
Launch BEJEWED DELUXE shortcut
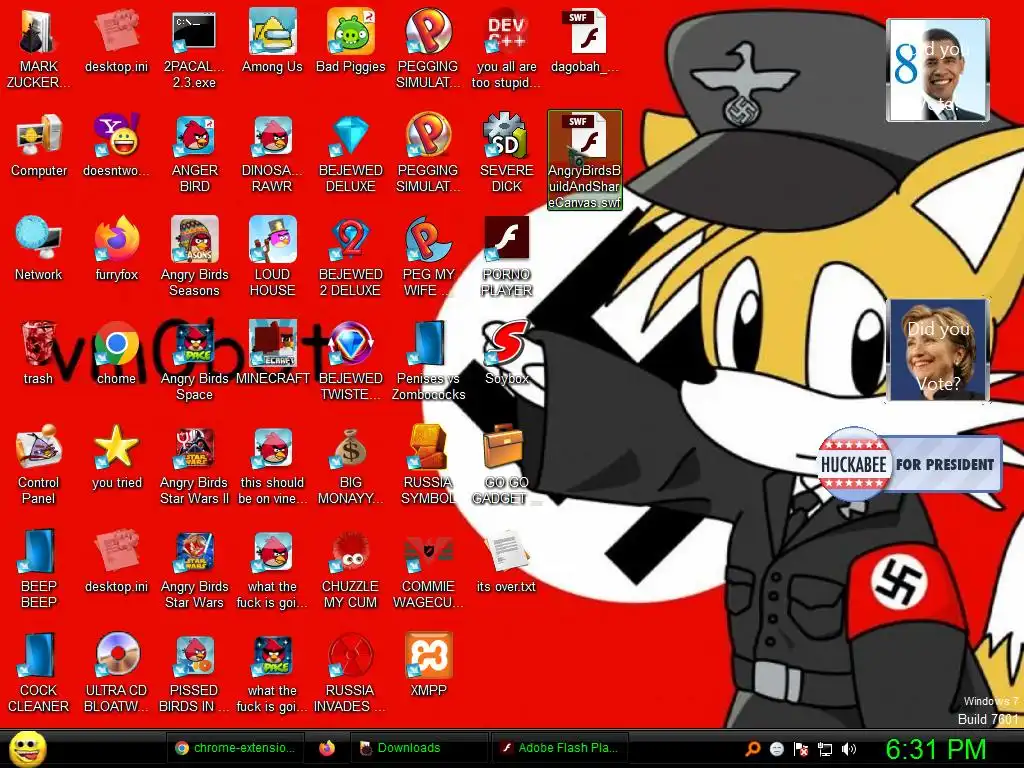click(351, 153)
